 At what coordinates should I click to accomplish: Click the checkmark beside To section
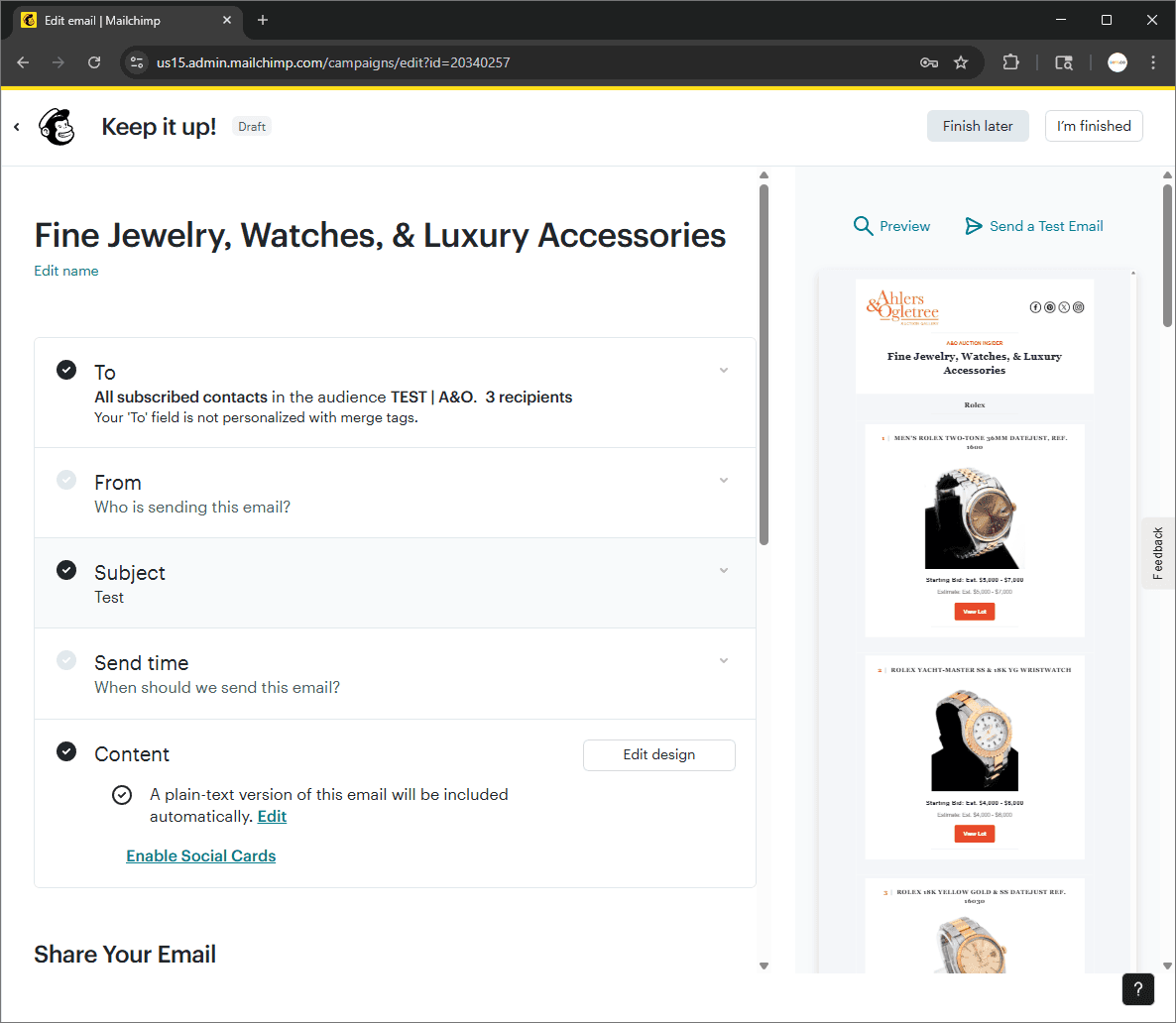[x=66, y=370]
